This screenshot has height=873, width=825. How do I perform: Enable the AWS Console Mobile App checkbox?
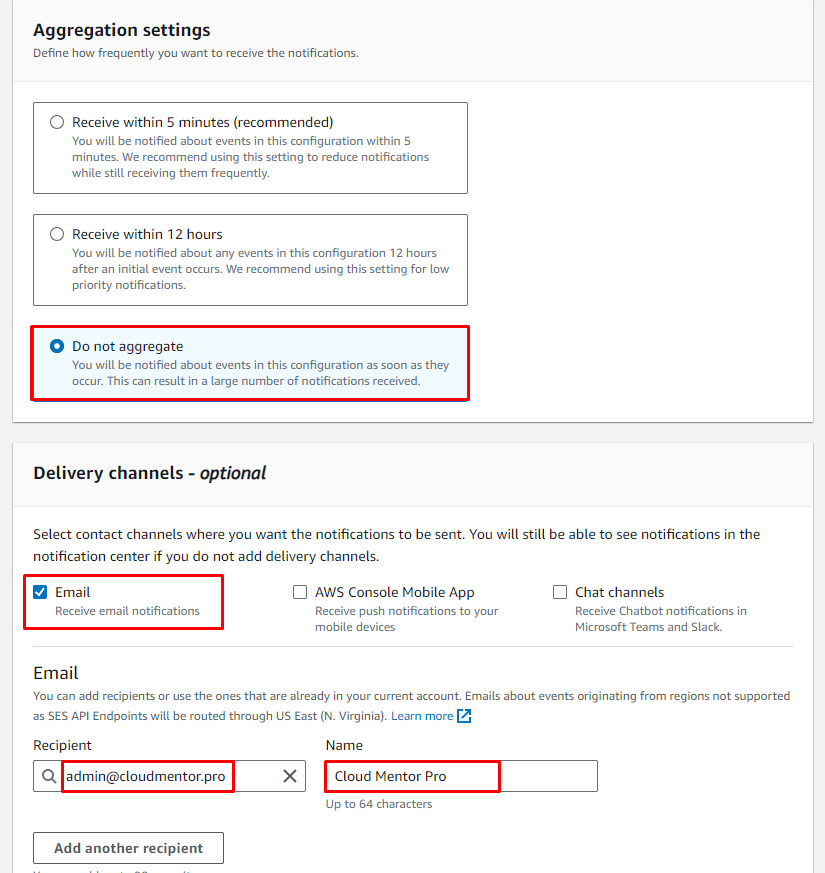pyautogui.click(x=300, y=592)
